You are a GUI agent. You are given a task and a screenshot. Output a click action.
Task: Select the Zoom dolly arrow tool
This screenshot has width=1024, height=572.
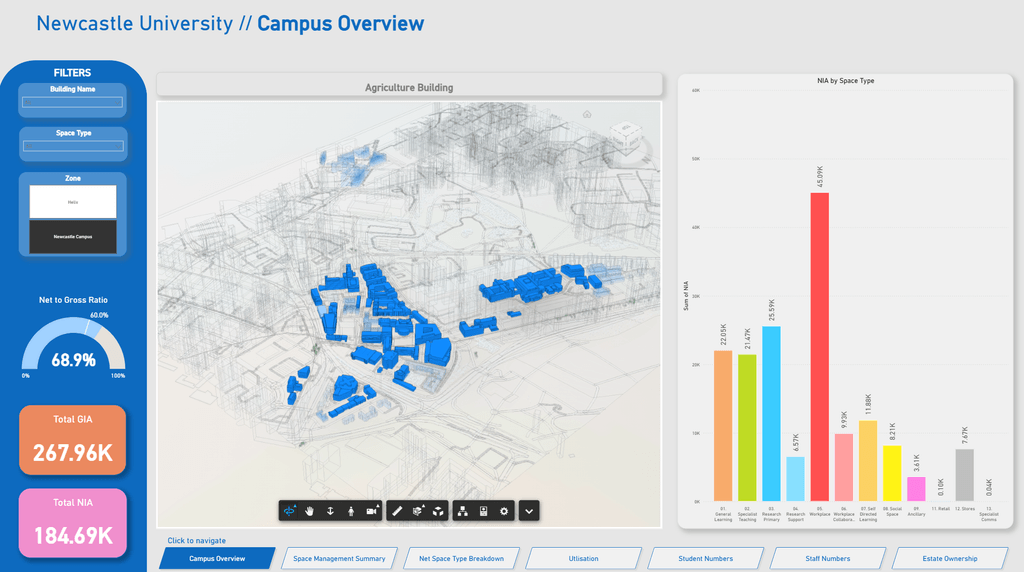tap(330, 511)
